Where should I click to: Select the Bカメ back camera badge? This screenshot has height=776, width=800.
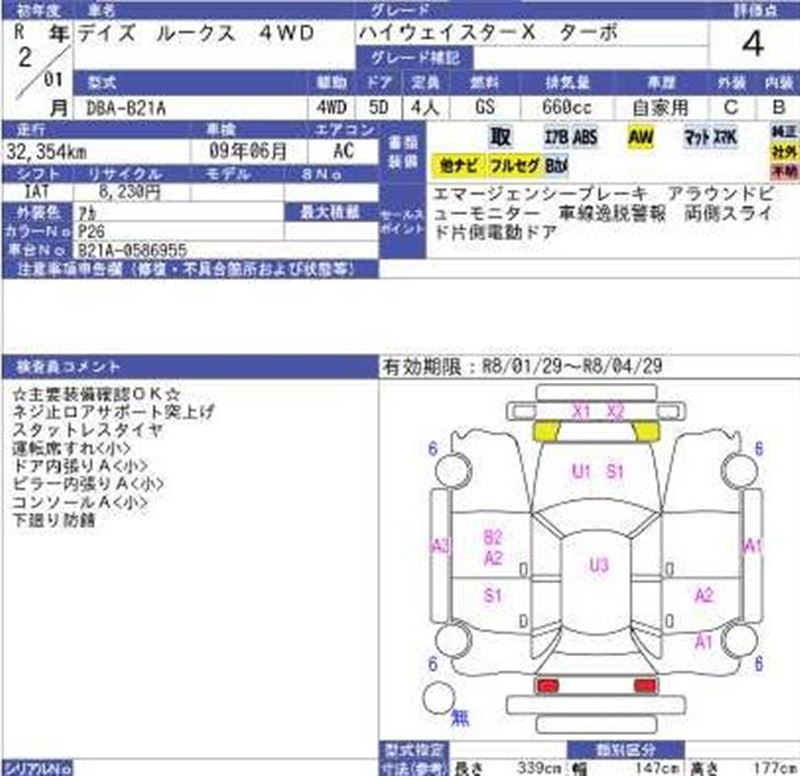point(557,165)
